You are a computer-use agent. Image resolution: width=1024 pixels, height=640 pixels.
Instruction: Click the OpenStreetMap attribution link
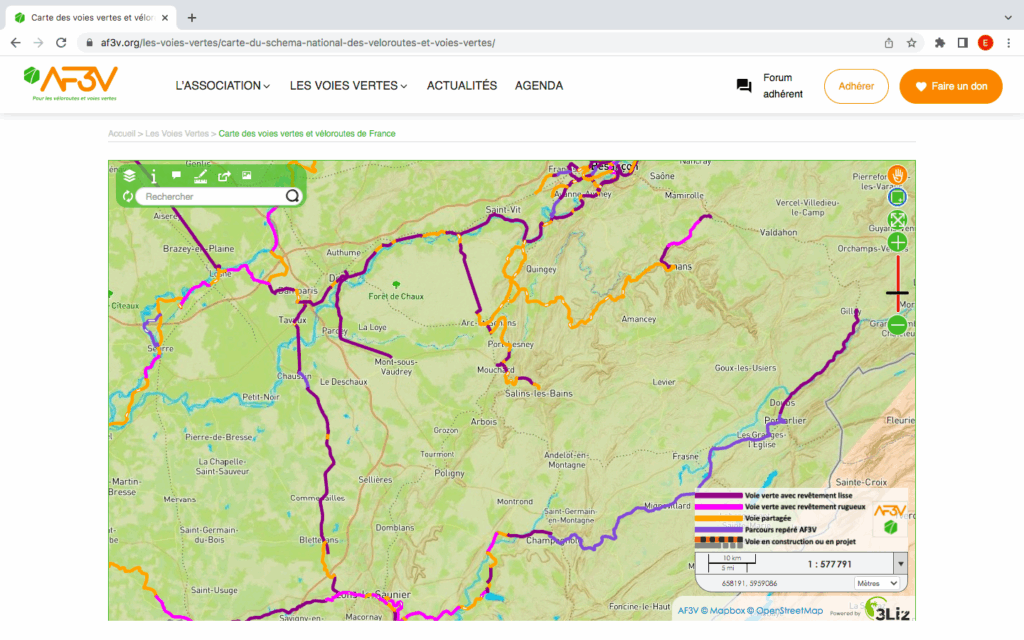pos(789,611)
